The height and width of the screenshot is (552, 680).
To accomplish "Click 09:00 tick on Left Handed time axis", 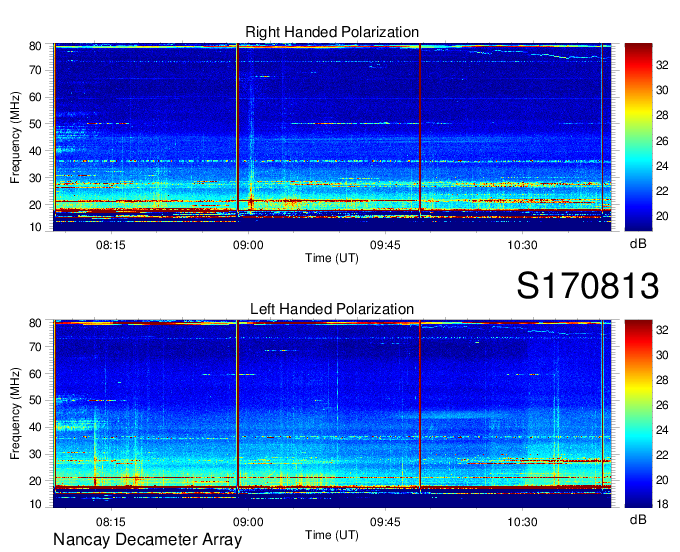I will [248, 522].
